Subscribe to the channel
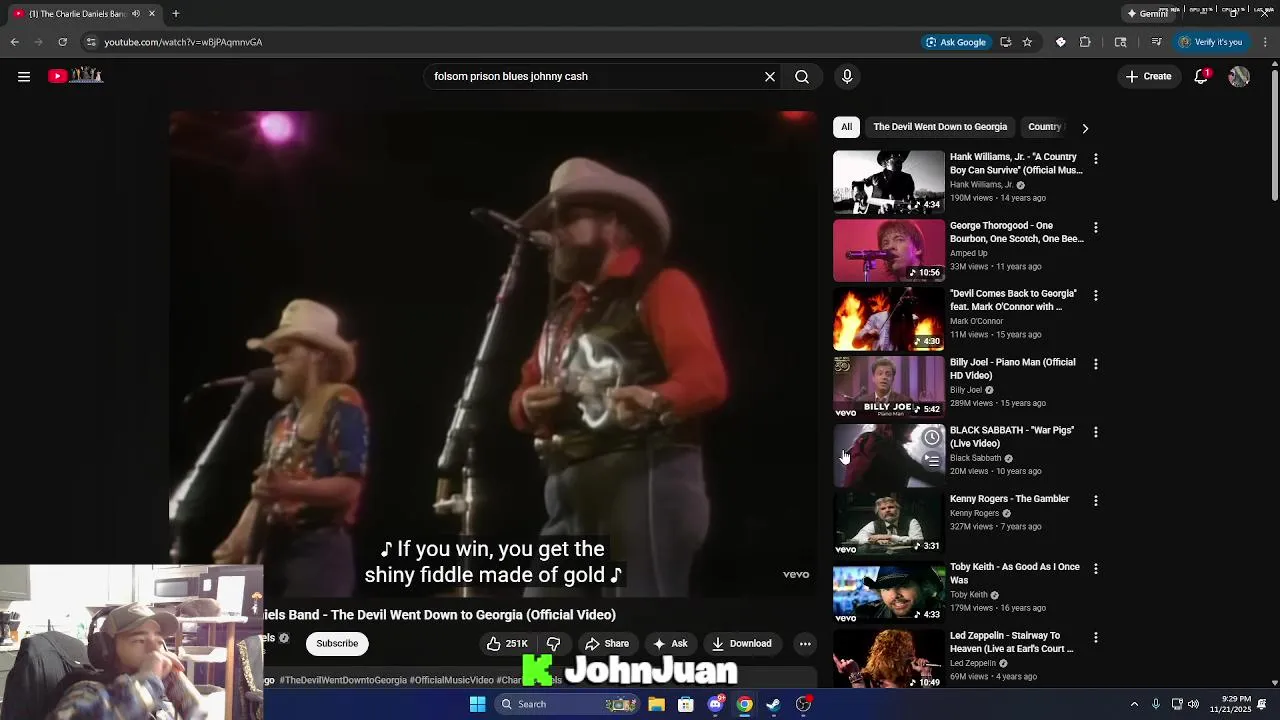 (x=337, y=643)
